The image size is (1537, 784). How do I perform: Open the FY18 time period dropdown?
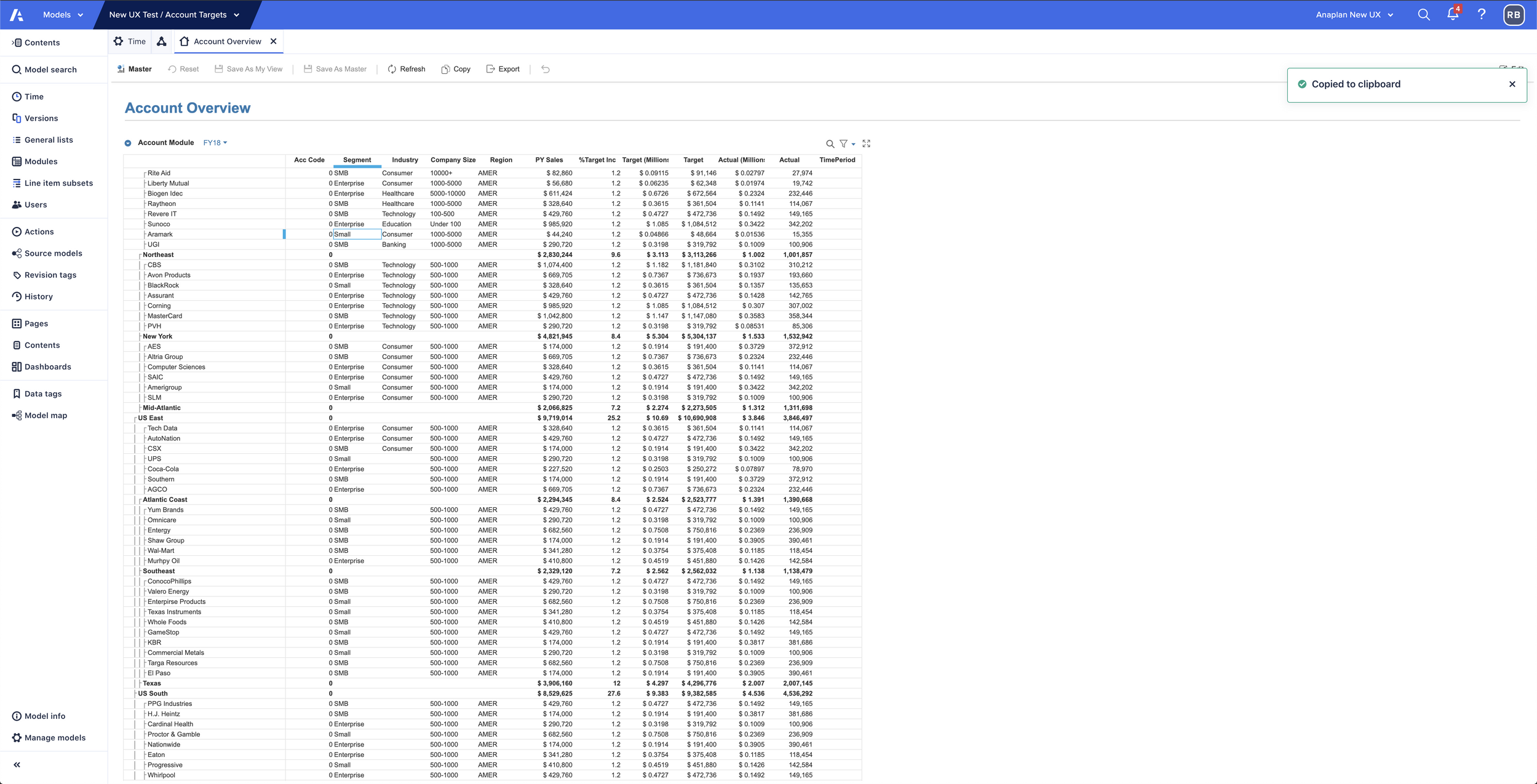(215, 143)
